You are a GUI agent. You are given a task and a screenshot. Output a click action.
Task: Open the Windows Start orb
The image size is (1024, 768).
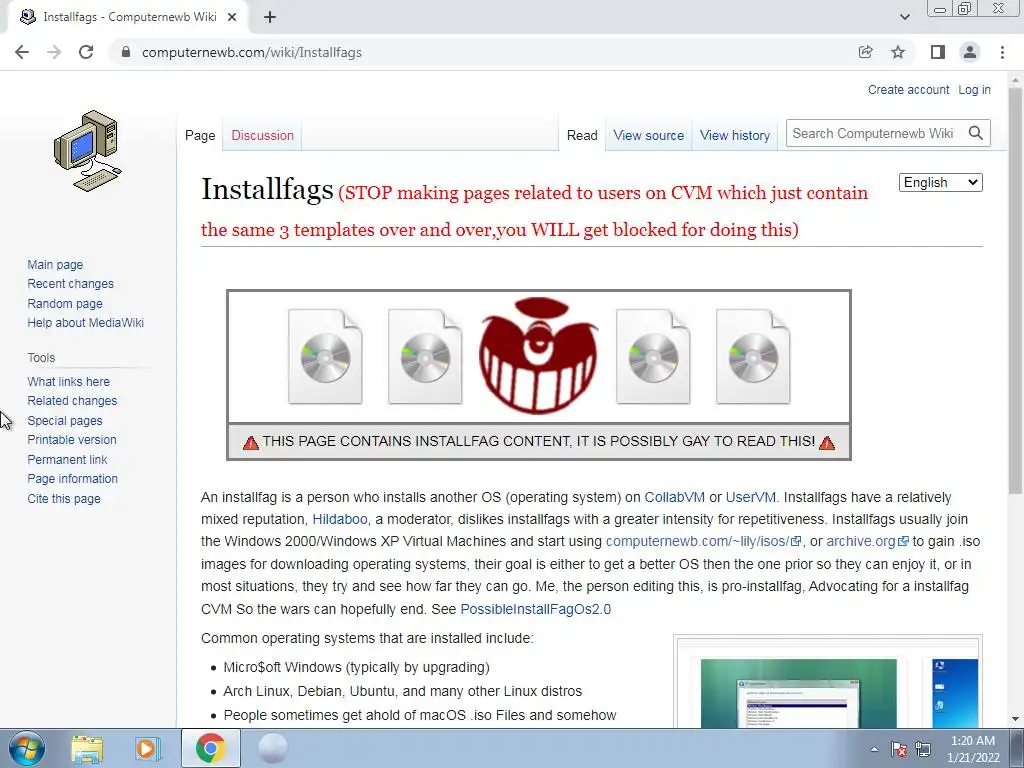click(27, 748)
